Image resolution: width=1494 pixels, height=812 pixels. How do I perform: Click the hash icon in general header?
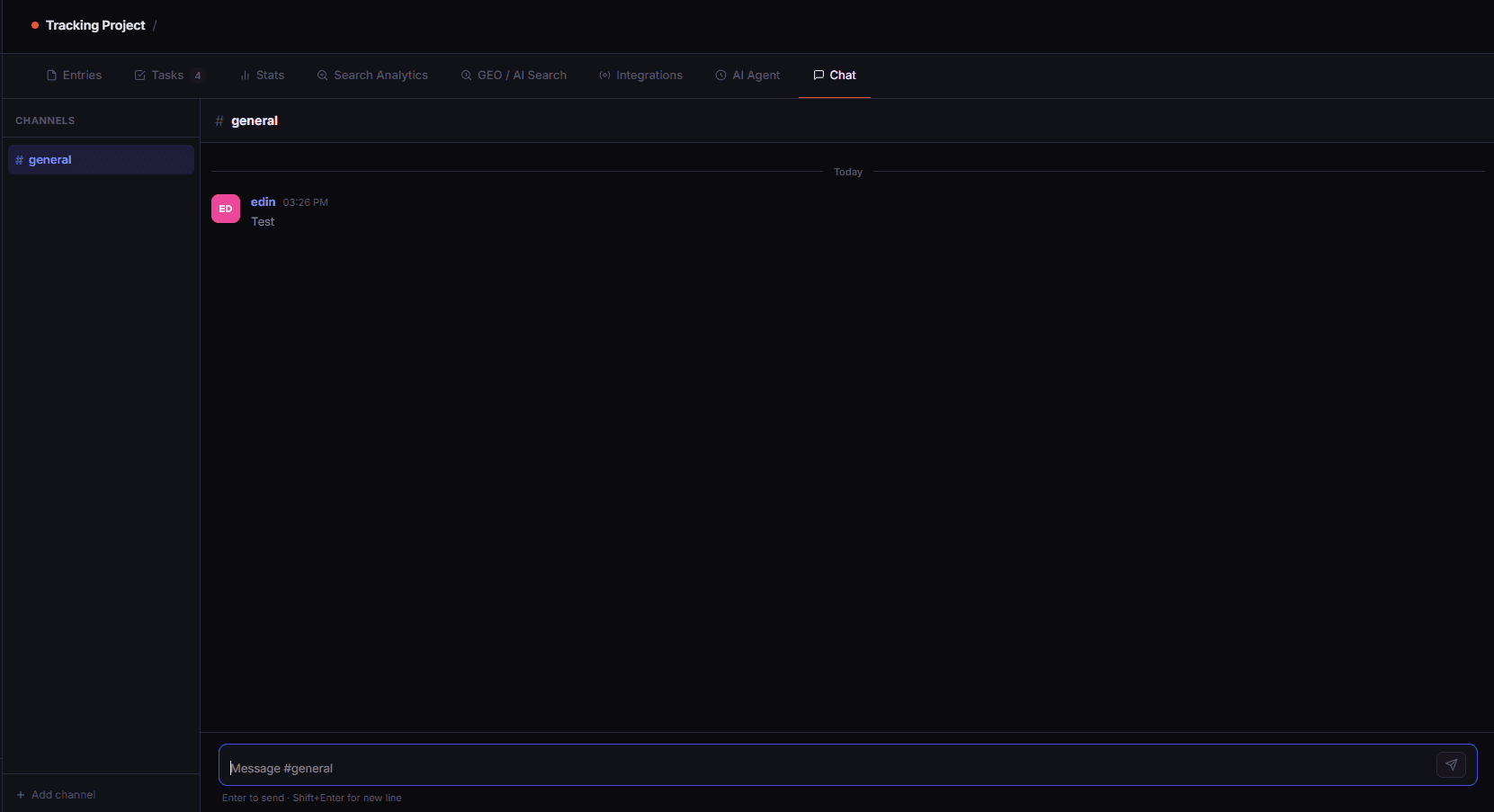click(x=219, y=120)
